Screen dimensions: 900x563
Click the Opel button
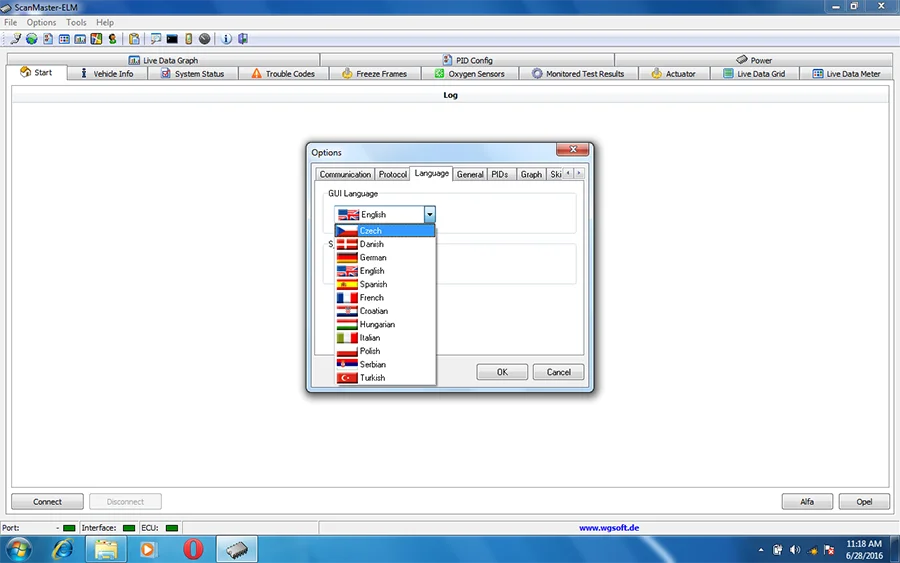(864, 502)
